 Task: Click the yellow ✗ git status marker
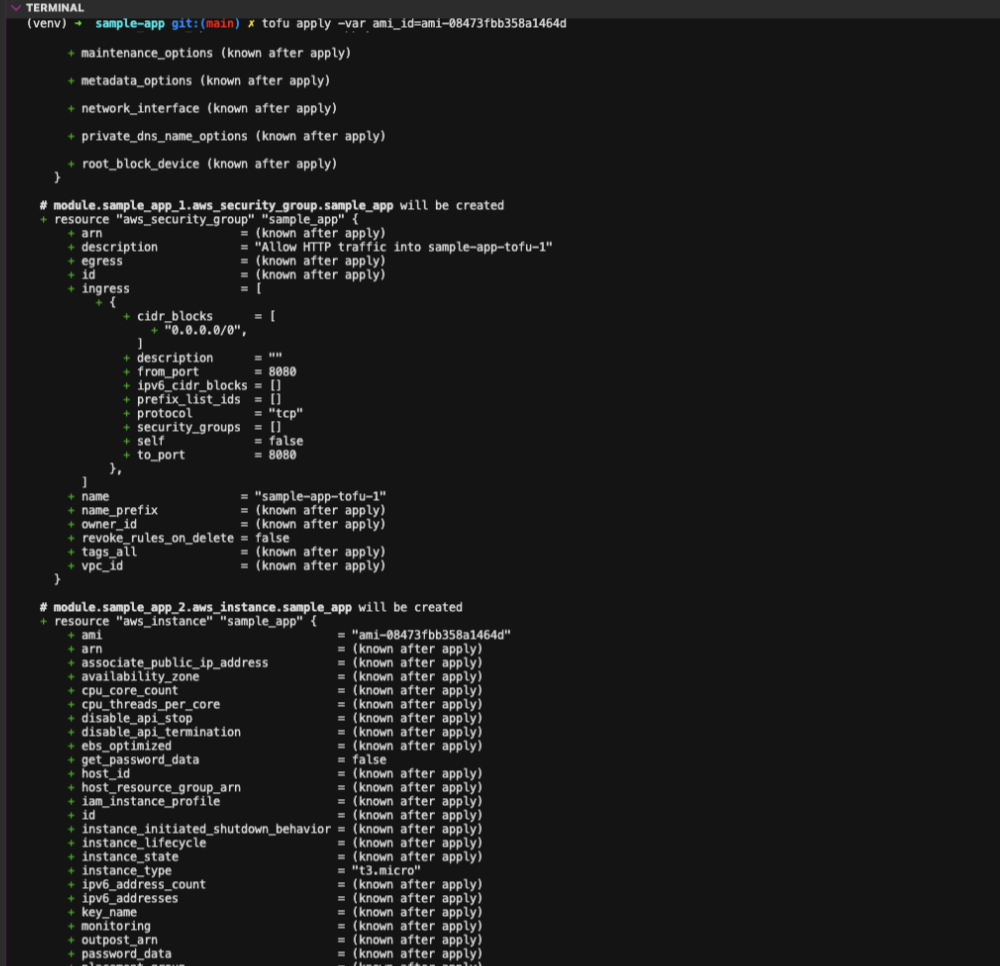coord(251,23)
